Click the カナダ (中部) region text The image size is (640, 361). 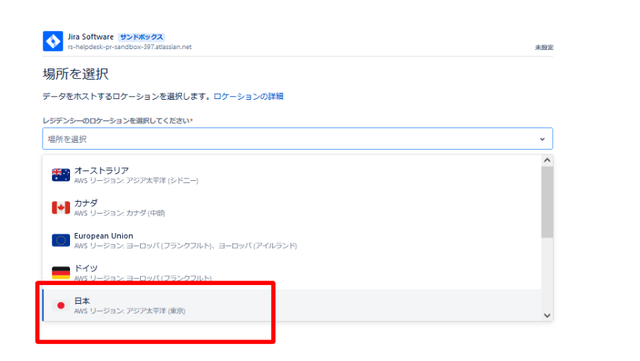point(145,213)
